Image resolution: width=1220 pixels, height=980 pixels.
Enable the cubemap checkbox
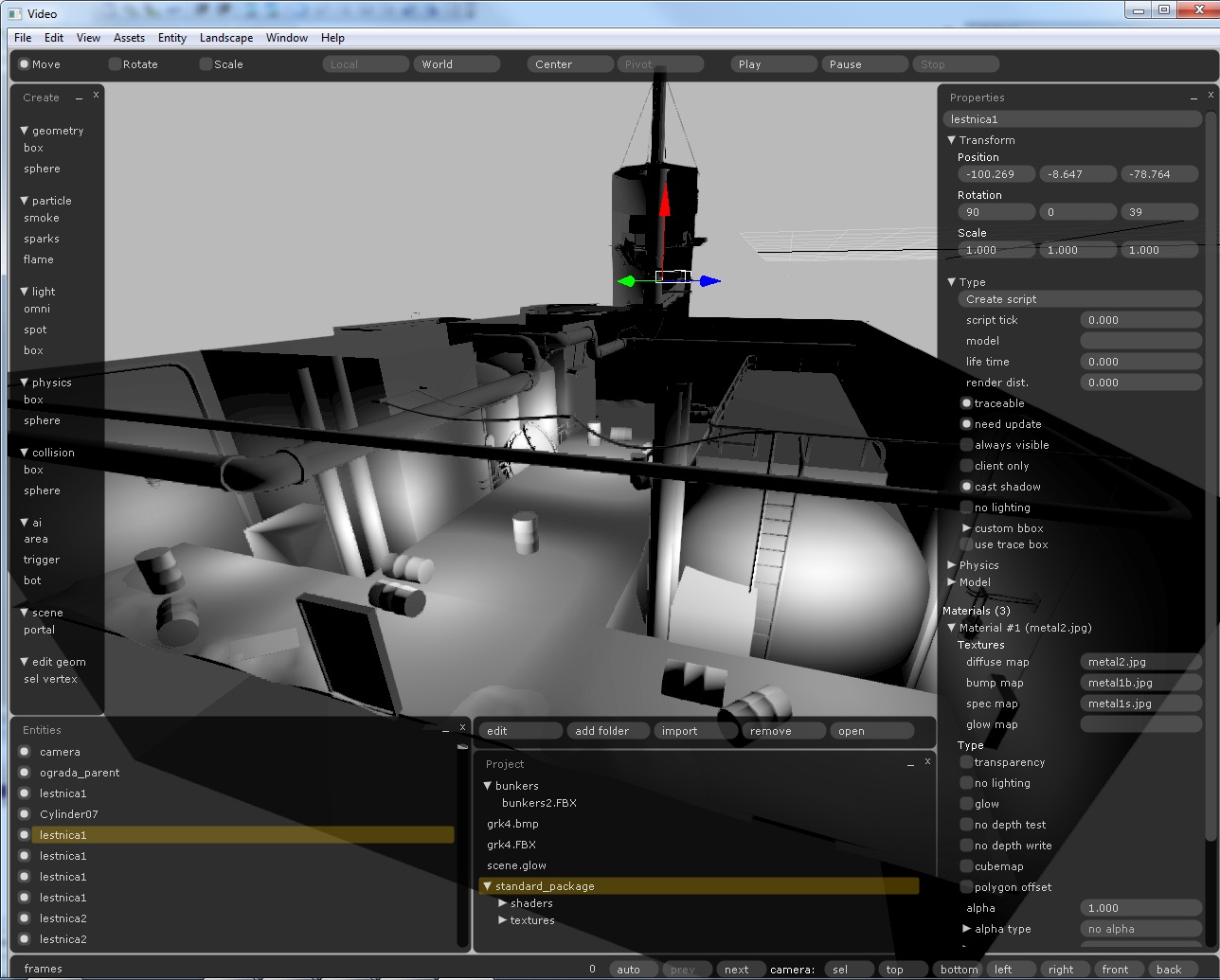966,866
